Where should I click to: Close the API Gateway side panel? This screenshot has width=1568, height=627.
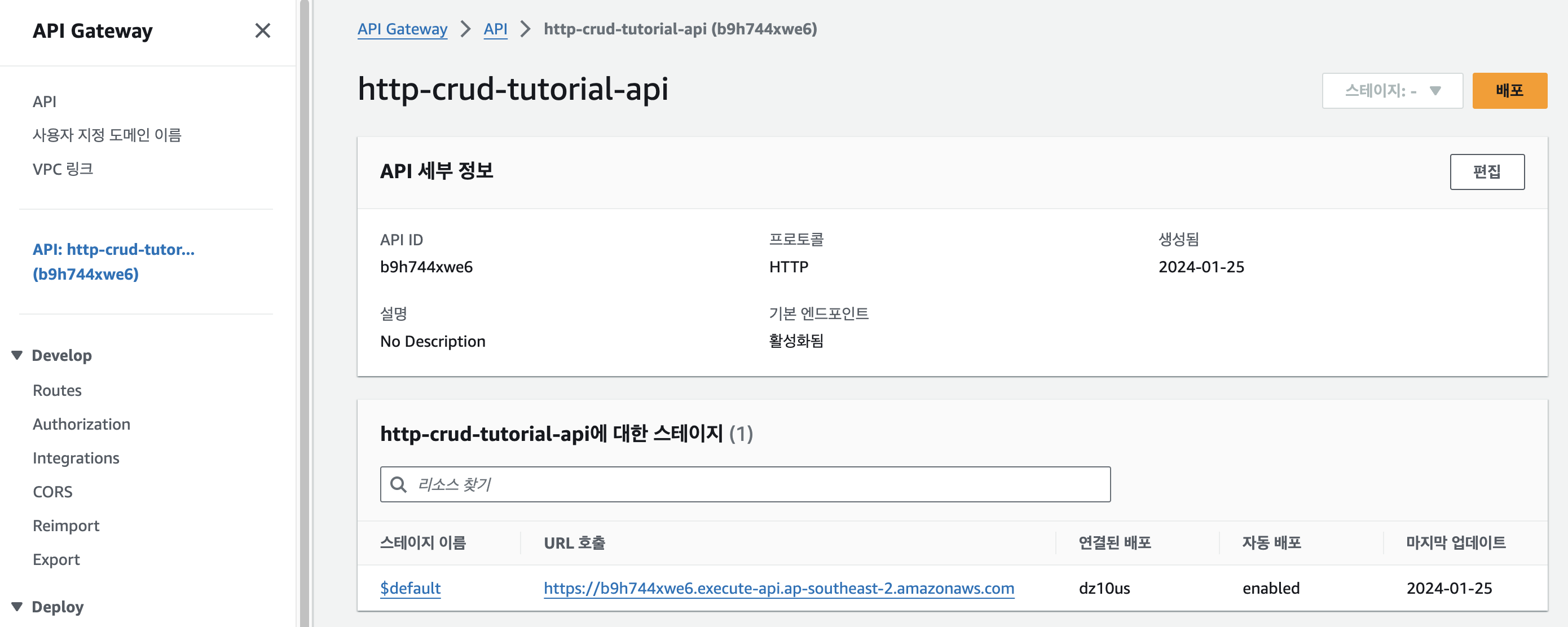(x=262, y=30)
